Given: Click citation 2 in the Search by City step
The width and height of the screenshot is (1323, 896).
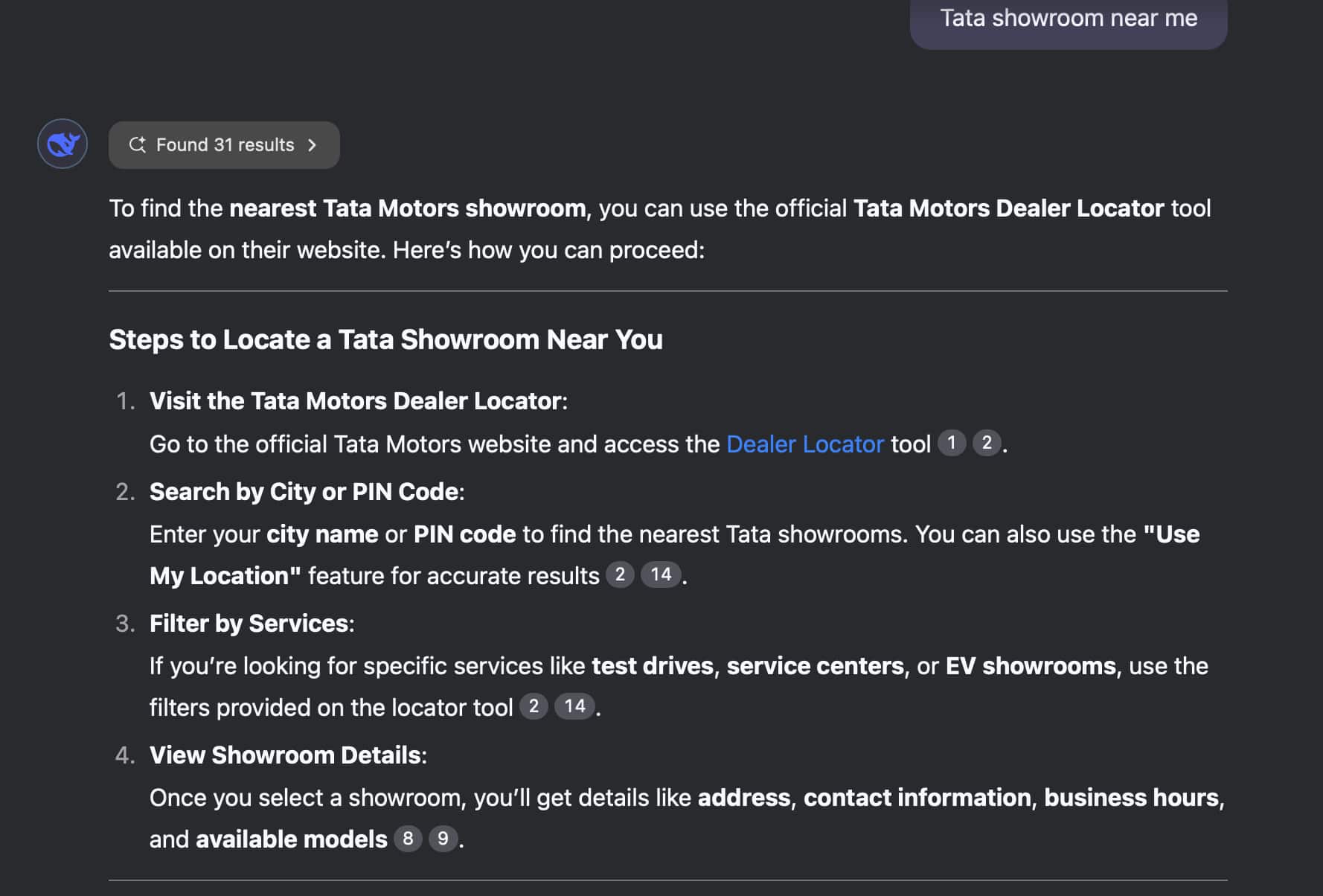Looking at the screenshot, I should pyautogui.click(x=620, y=575).
